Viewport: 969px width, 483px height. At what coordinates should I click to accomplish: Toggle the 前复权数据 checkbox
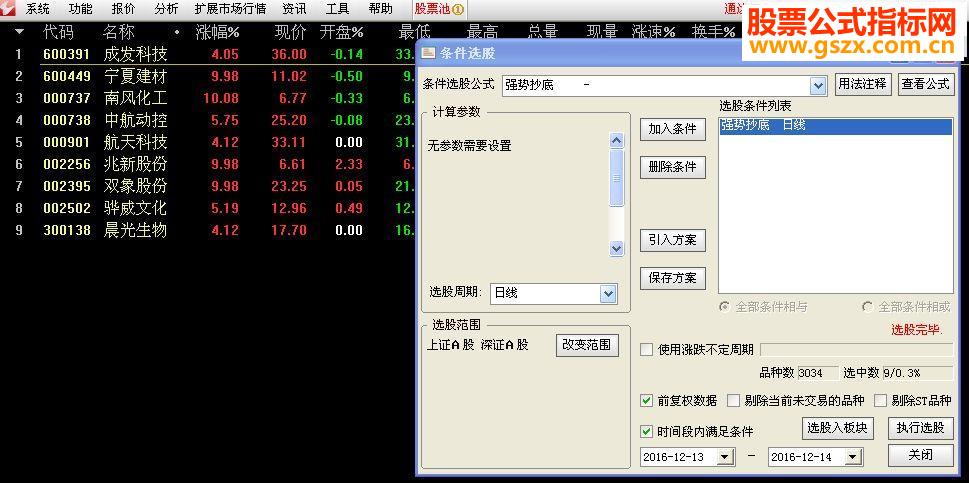(x=646, y=401)
